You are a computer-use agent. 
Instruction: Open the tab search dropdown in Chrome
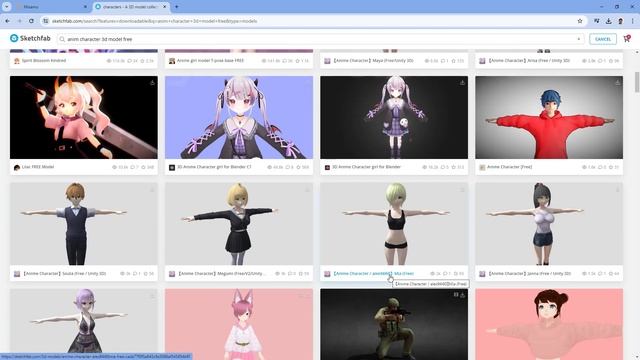[7, 7]
